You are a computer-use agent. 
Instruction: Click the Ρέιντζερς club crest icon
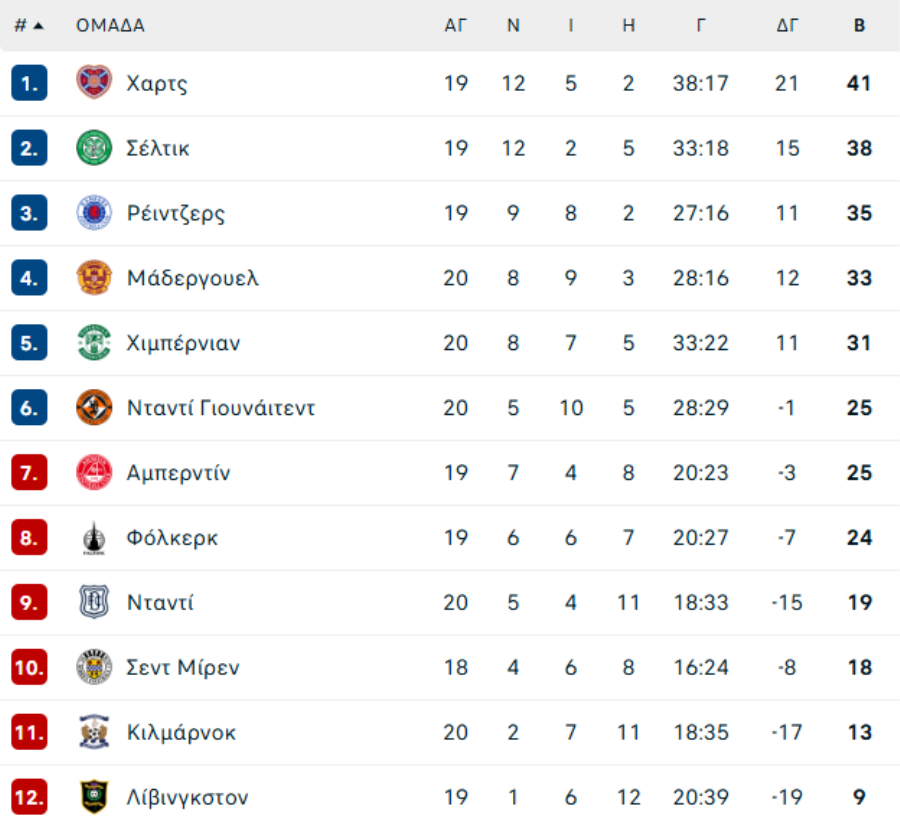94,213
